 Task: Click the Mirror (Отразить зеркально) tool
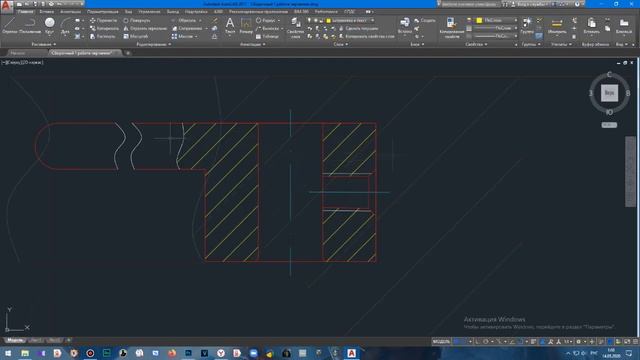tap(145, 28)
